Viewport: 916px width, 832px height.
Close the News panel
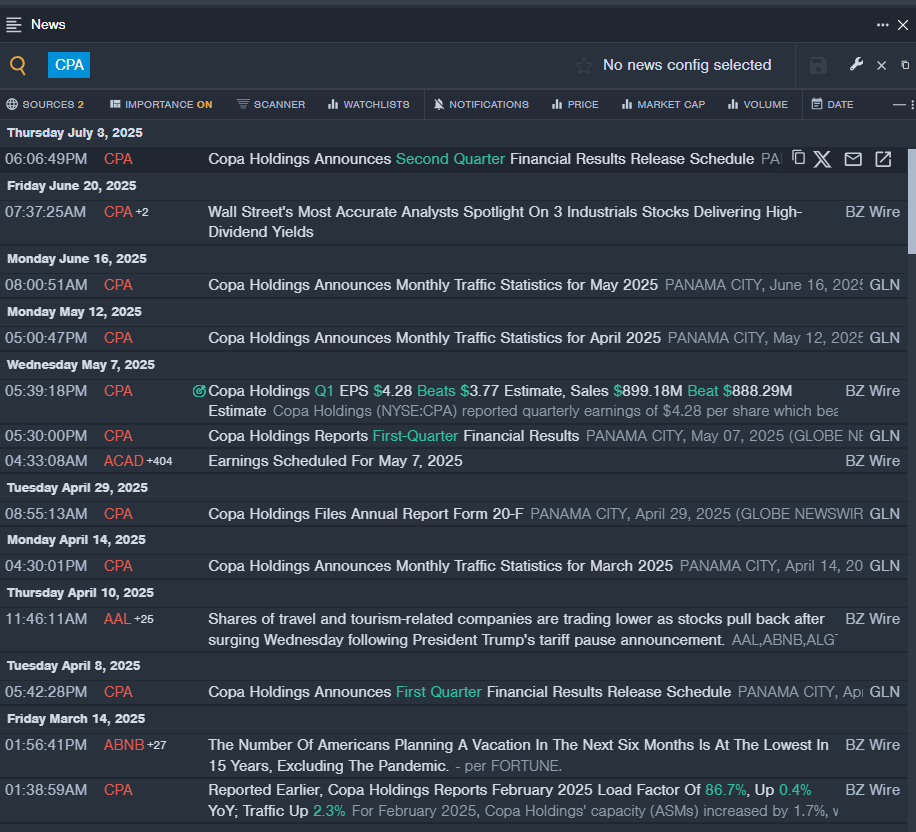[x=903, y=25]
